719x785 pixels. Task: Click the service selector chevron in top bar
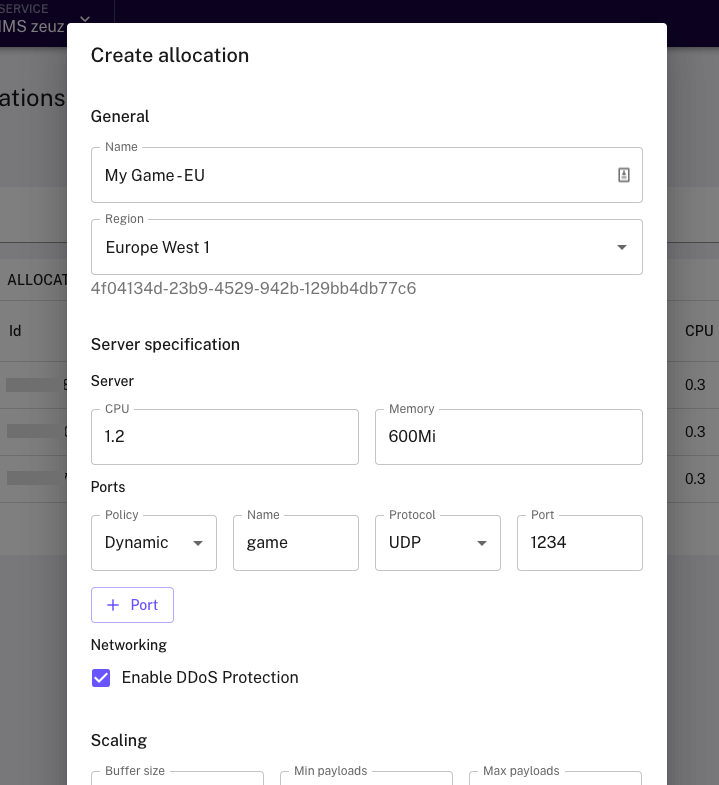pyautogui.click(x=85, y=19)
